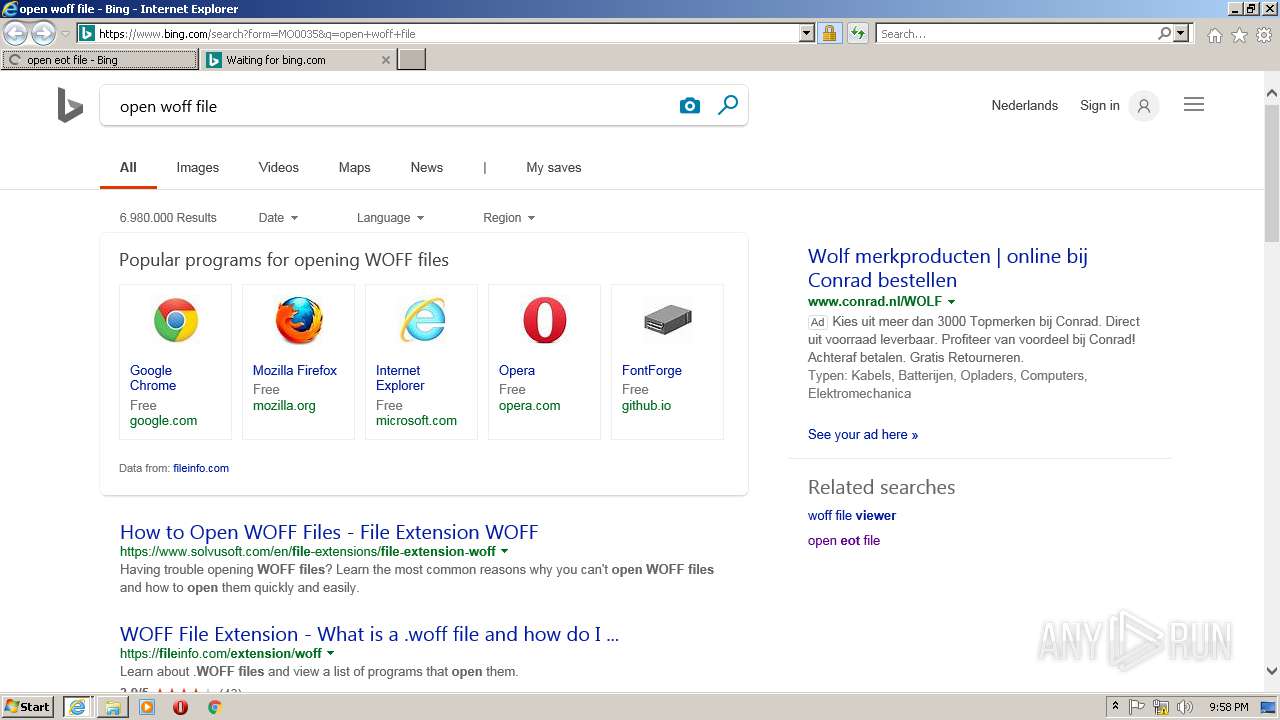Open Opera from the taskbar
This screenshot has width=1280, height=720.
coord(180,707)
